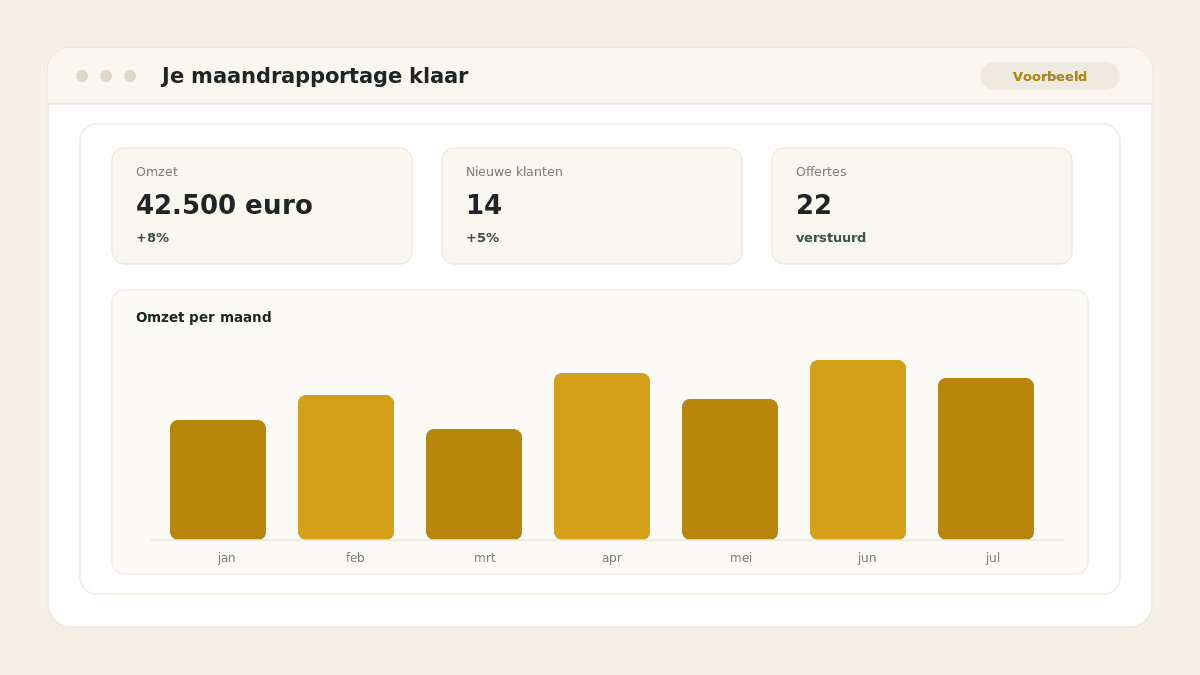The image size is (1200, 675).
Task: Select the Omzet 42.500 euro card
Action: [x=262, y=206]
